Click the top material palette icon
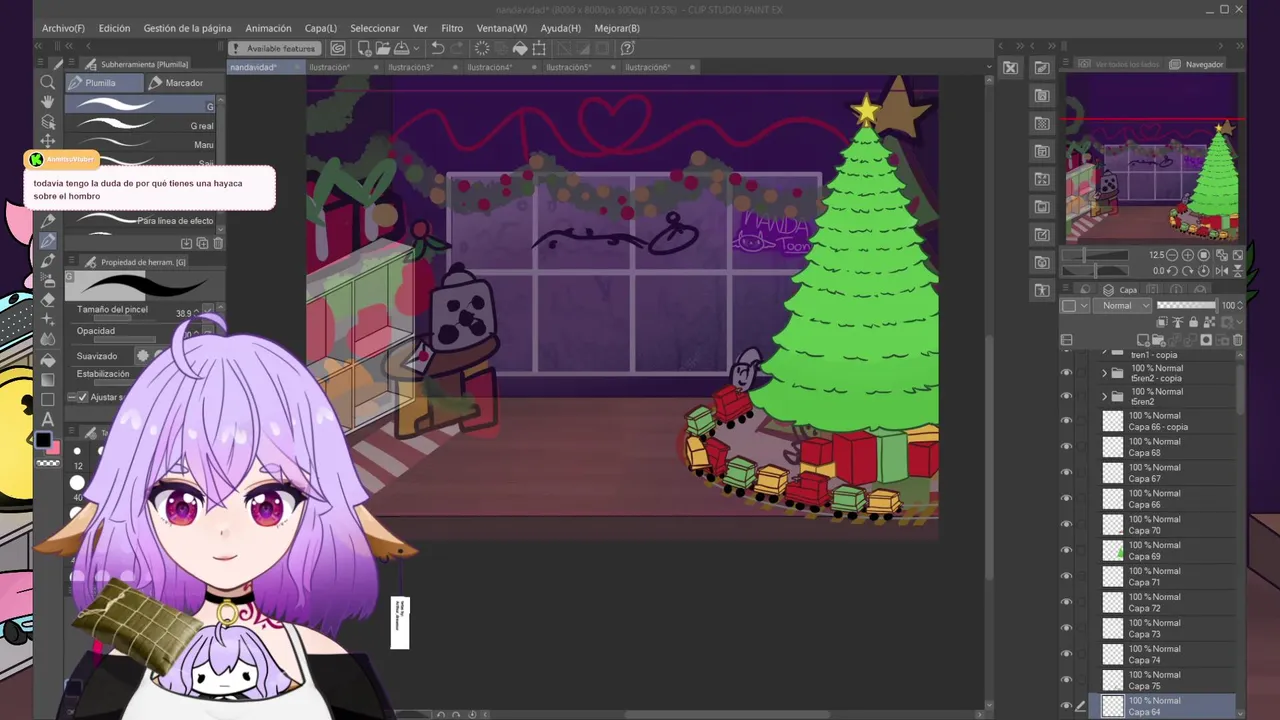This screenshot has width=1280, height=720. 1042,67
